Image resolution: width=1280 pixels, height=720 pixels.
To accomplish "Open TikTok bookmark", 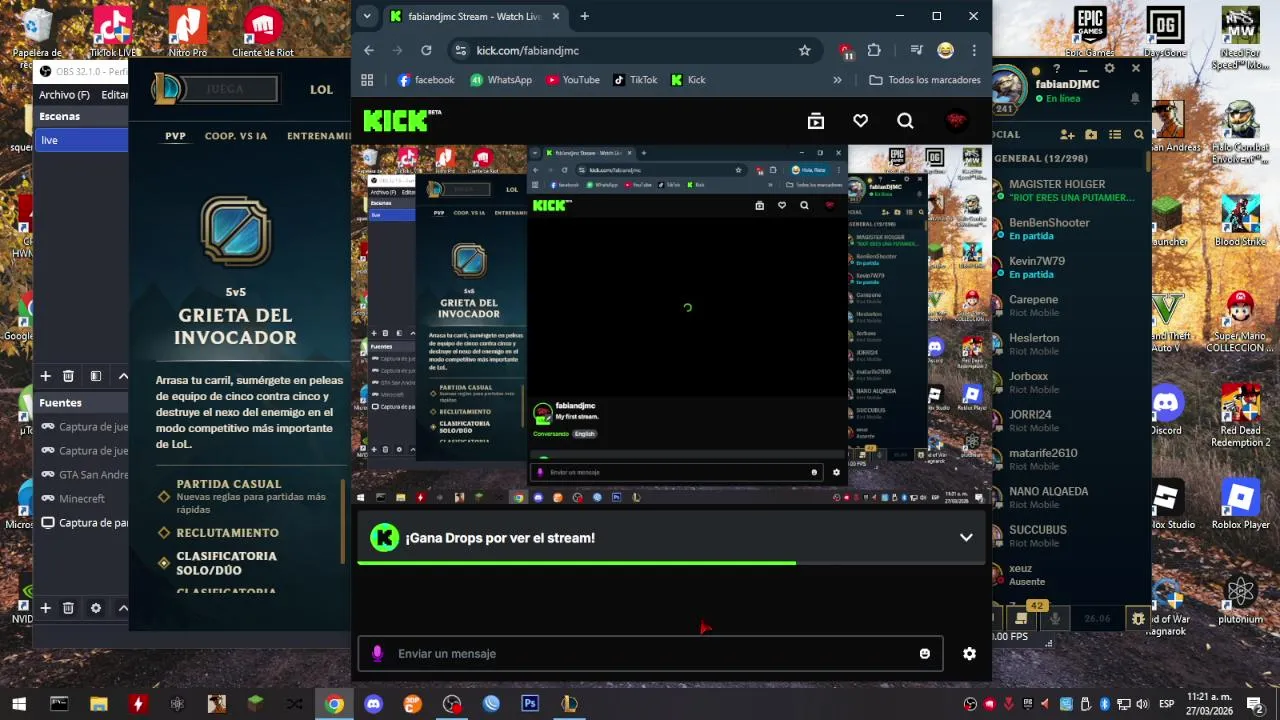I will pos(635,80).
